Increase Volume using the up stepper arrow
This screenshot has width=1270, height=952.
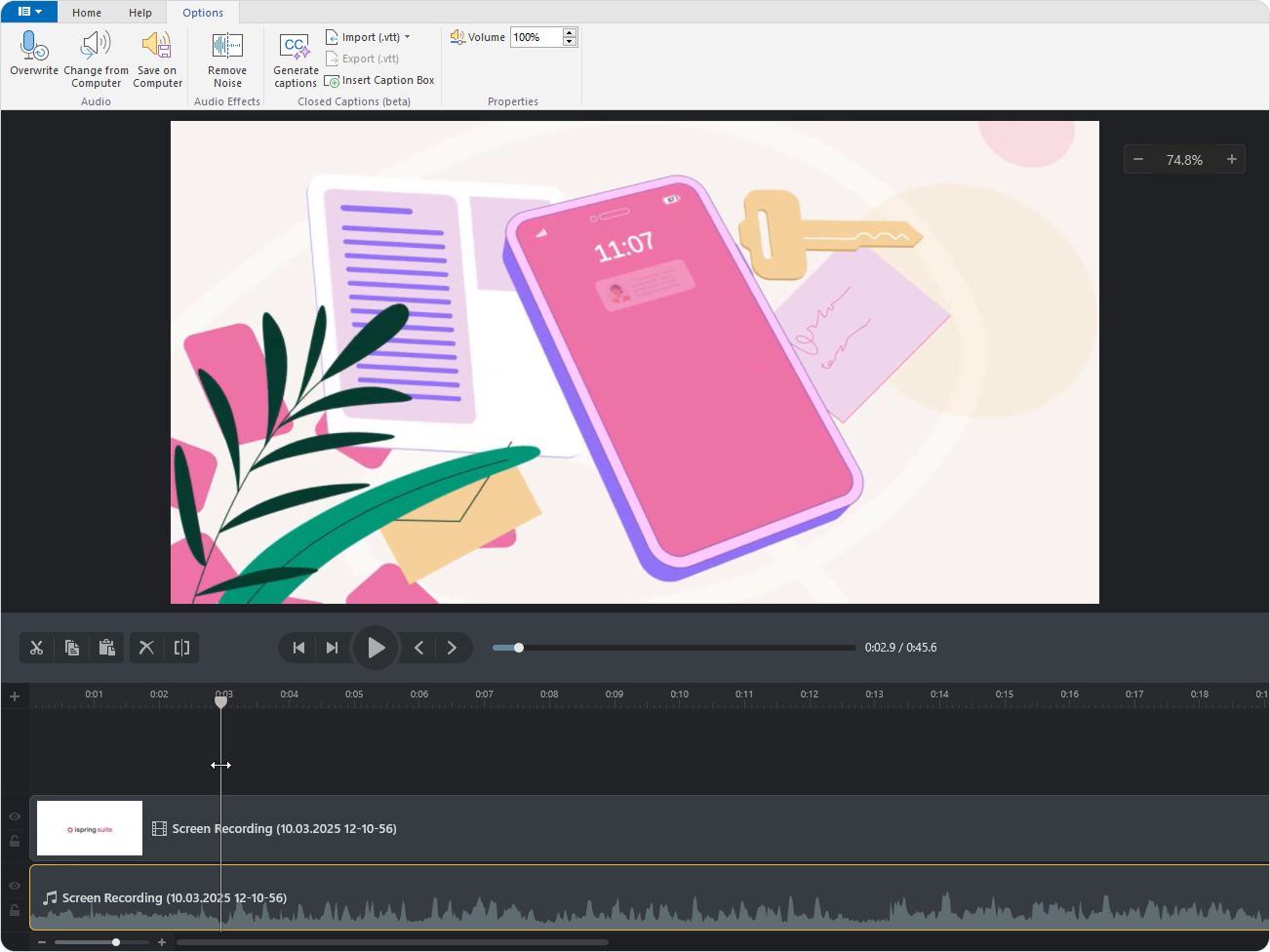coord(570,32)
